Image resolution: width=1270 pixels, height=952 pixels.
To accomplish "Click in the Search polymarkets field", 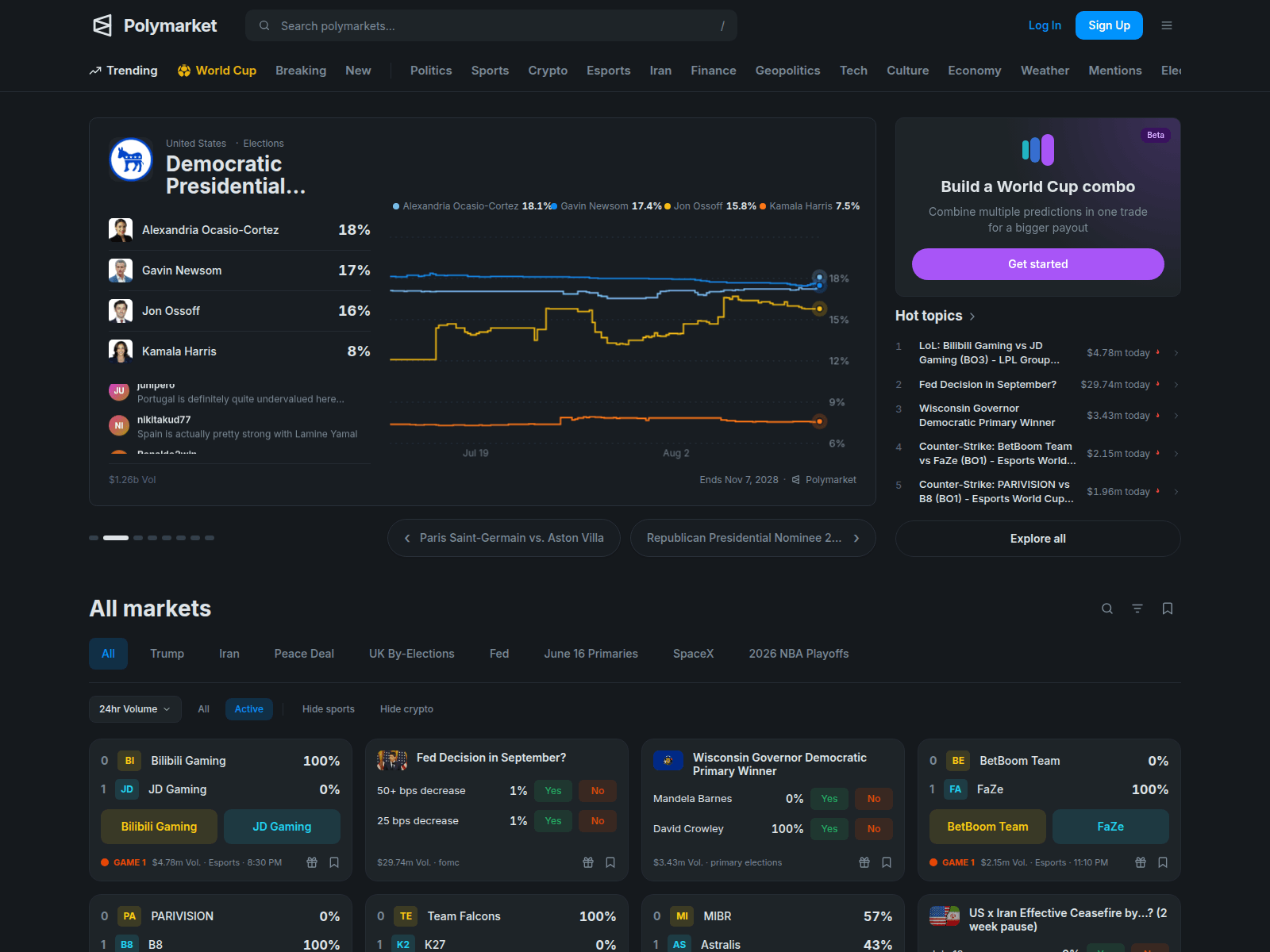I will click(491, 25).
